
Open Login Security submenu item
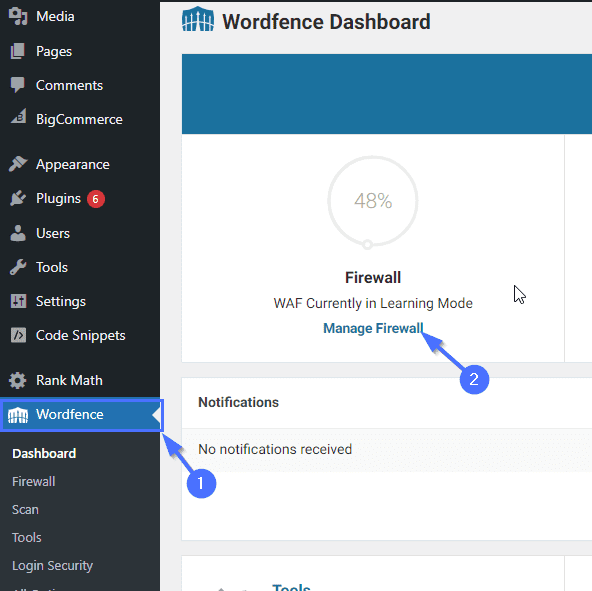pyautogui.click(x=52, y=565)
